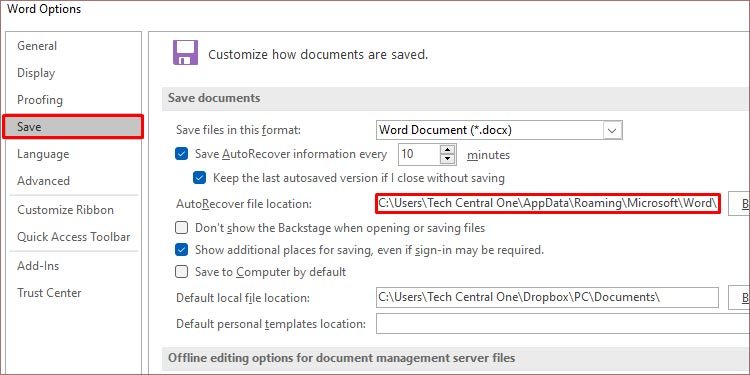Click the AutoRecover file location field
The image size is (750, 375).
(548, 203)
